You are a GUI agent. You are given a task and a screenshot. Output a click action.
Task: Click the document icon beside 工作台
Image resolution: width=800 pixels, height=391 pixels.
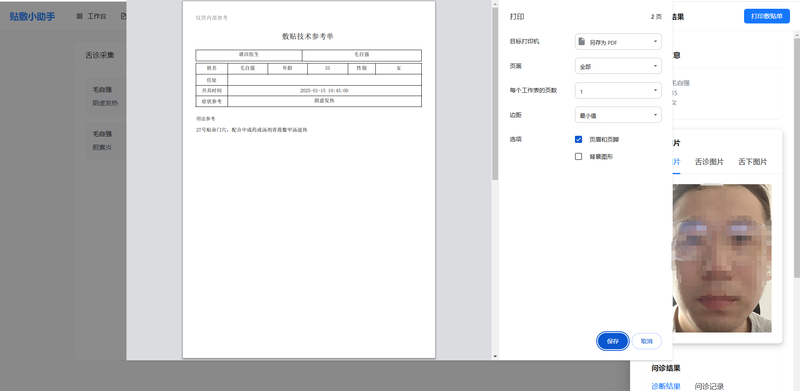(x=123, y=16)
